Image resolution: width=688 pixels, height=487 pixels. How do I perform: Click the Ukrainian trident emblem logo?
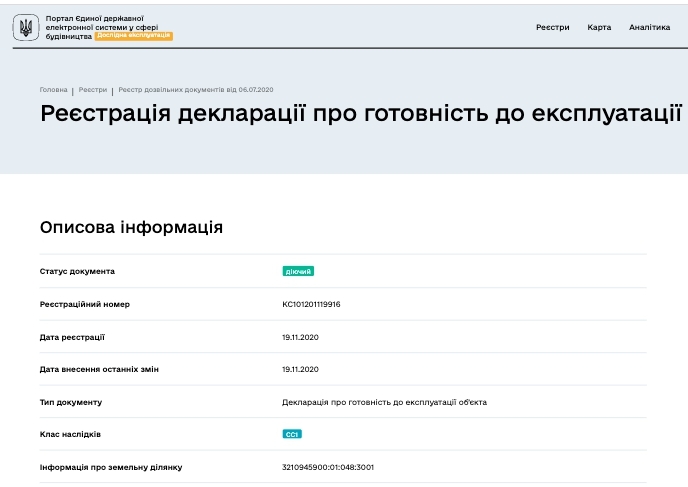(x=26, y=27)
